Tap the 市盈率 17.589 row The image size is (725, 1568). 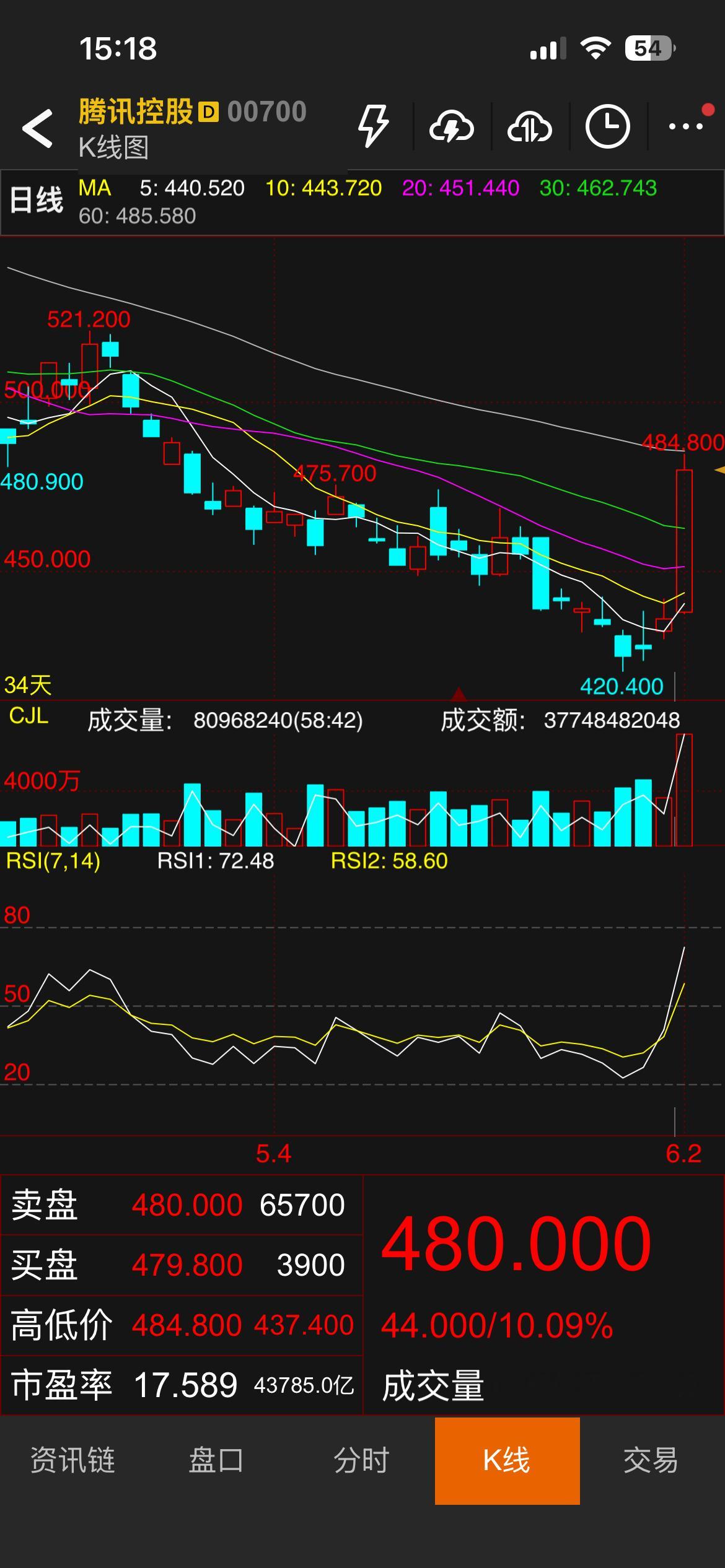(181, 1385)
